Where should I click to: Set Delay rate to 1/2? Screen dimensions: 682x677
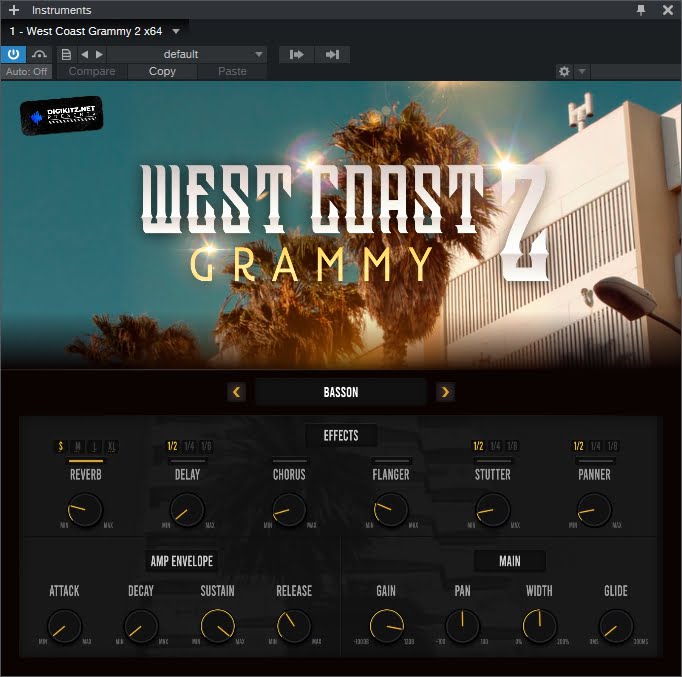tap(172, 446)
